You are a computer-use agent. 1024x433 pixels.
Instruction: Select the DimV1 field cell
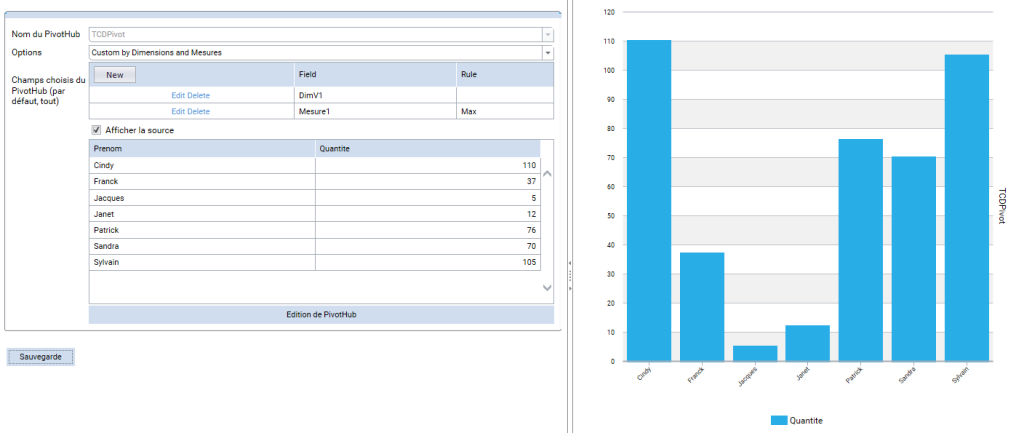[x=375, y=95]
